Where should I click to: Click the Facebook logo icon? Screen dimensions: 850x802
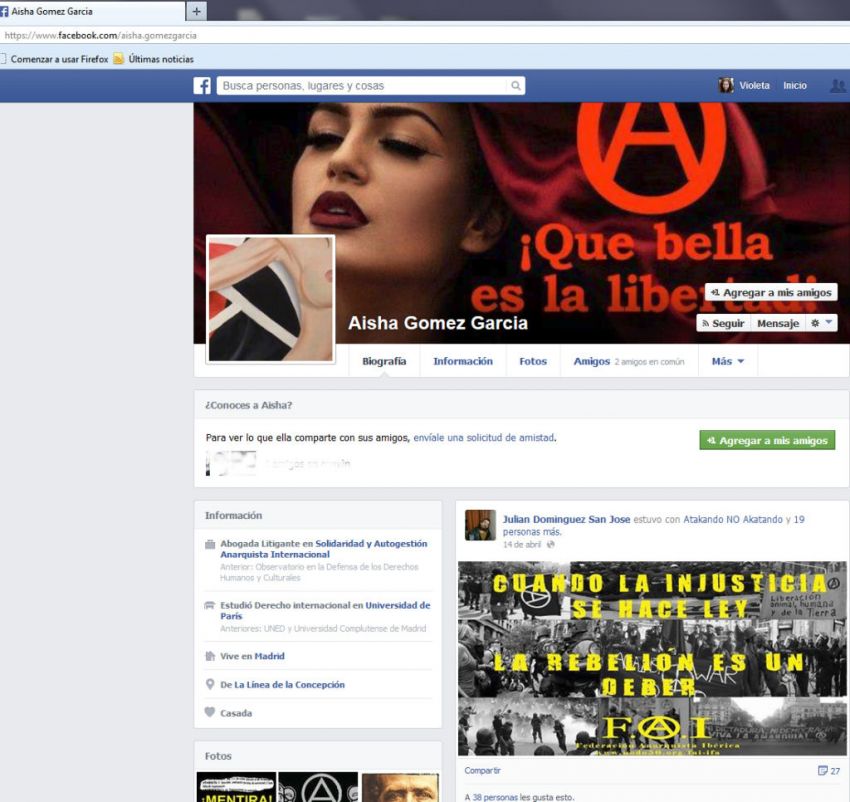202,86
